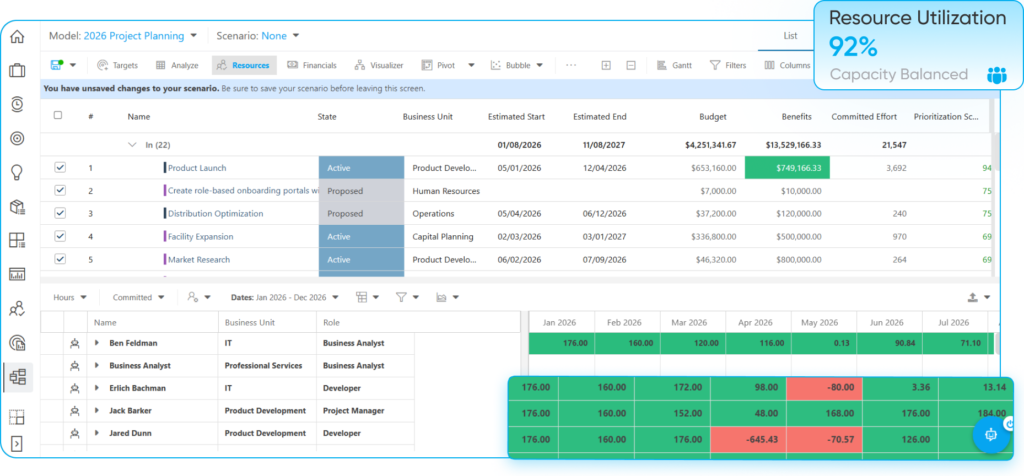This screenshot has width=1024, height=476.
Task: Open the Committed dropdown
Action: pyautogui.click(x=138, y=297)
